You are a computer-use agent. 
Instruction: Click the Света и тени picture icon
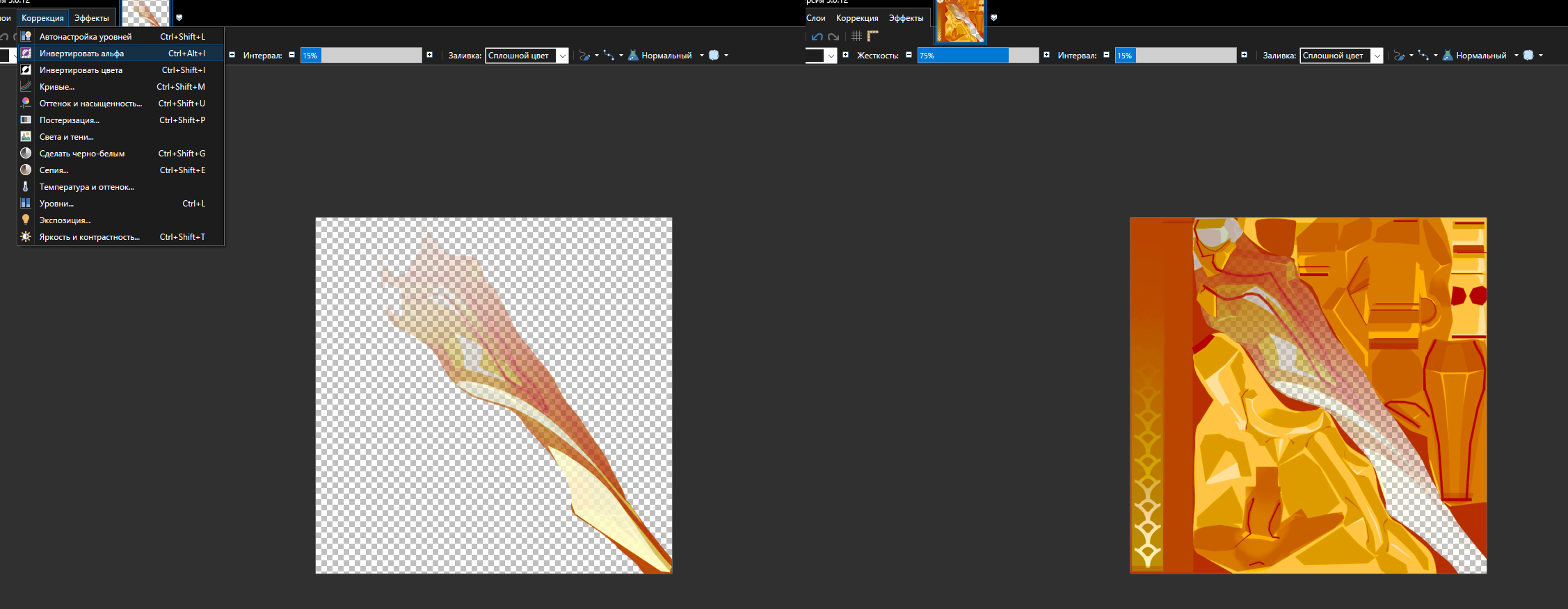coord(26,136)
